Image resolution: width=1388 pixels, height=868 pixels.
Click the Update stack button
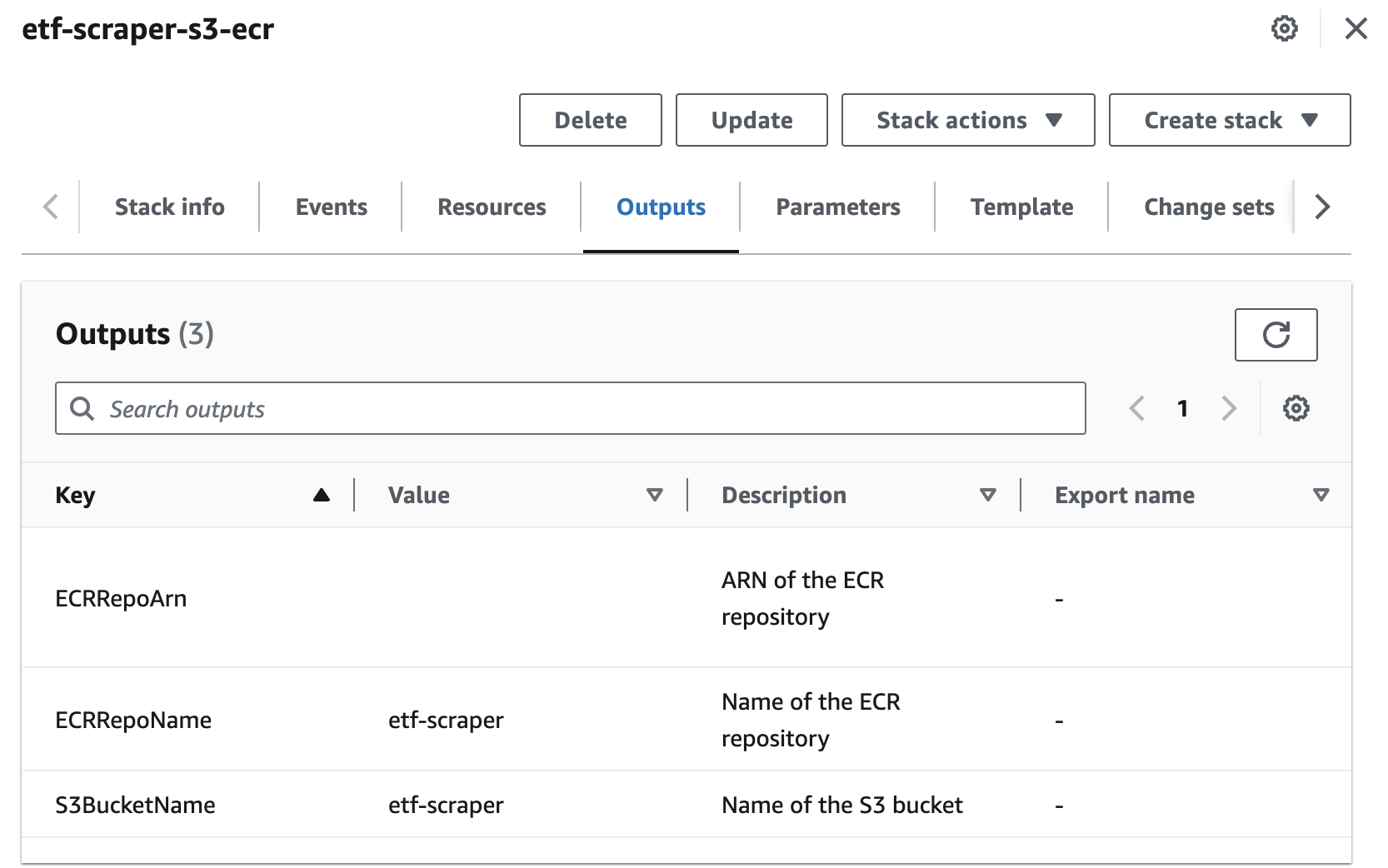click(751, 120)
